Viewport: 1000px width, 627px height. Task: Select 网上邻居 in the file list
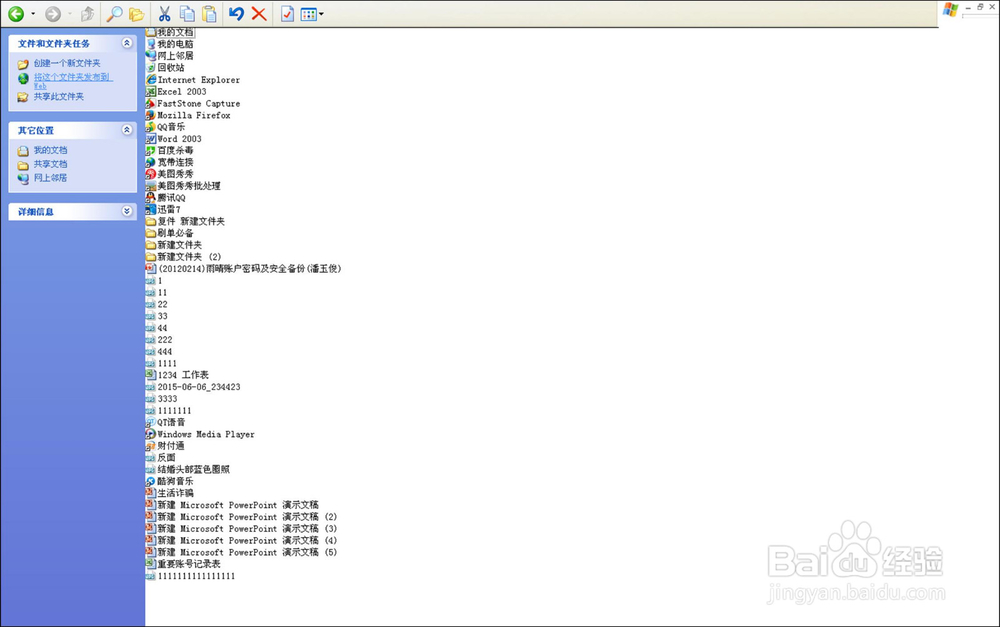tap(170, 55)
